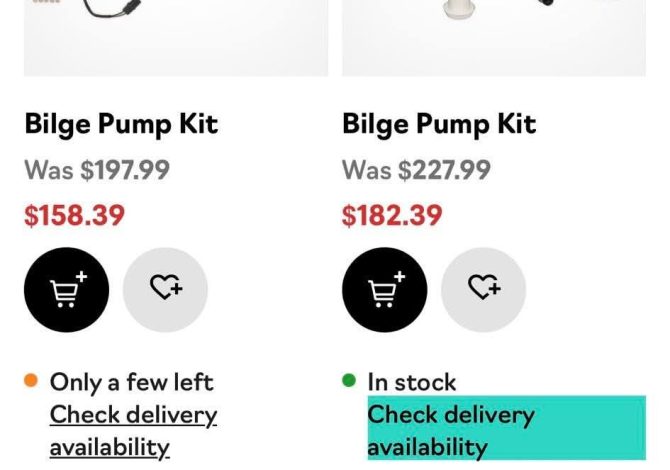670x470 pixels.
Task: Save the $158.39 kit to wishlist
Action: click(165, 290)
